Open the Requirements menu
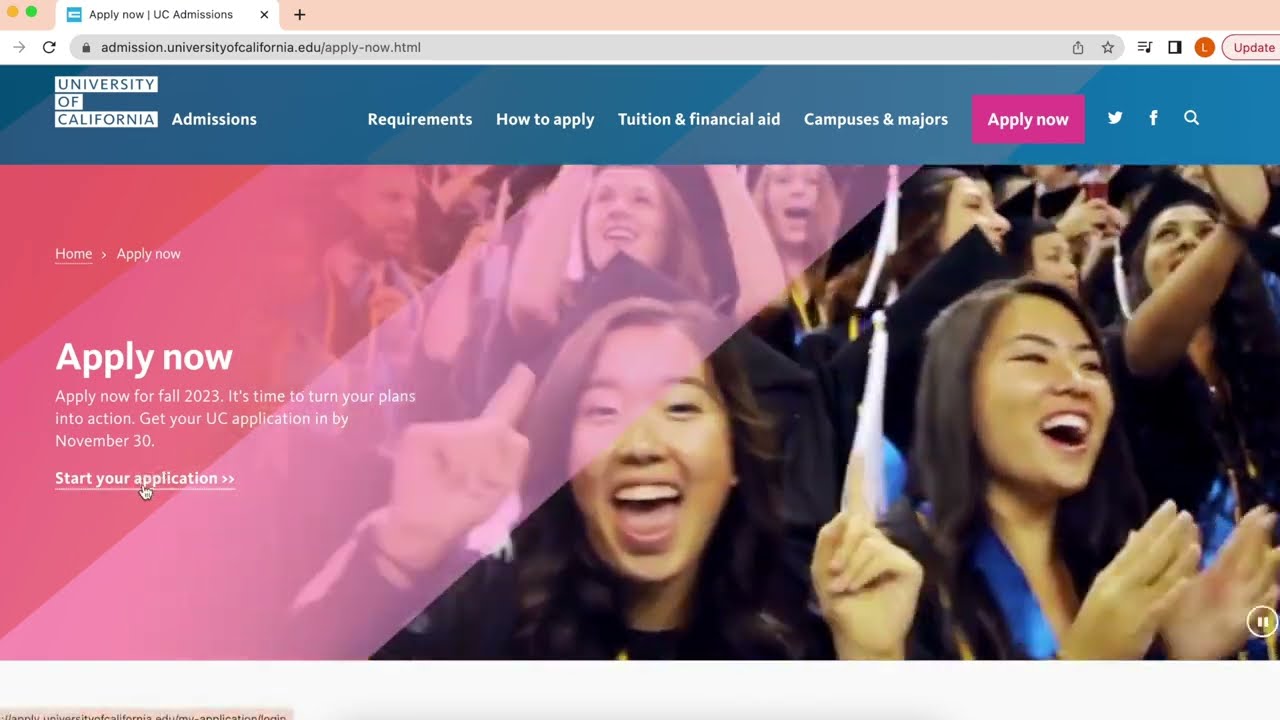 click(420, 119)
